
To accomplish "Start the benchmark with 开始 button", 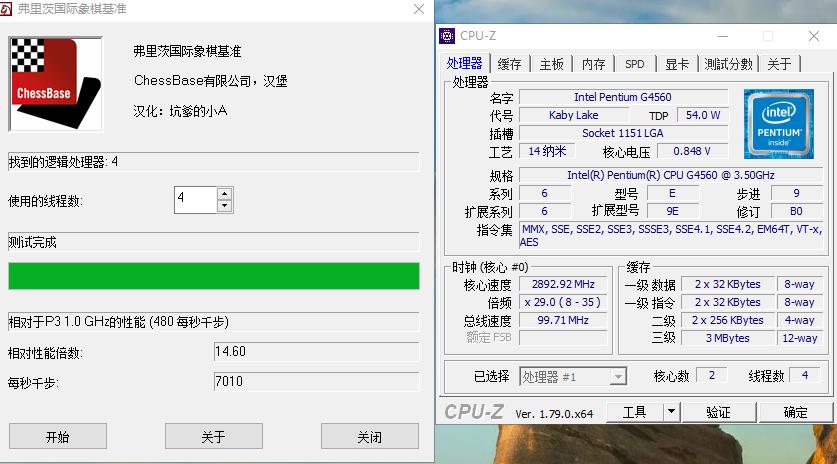I will click(x=58, y=436).
